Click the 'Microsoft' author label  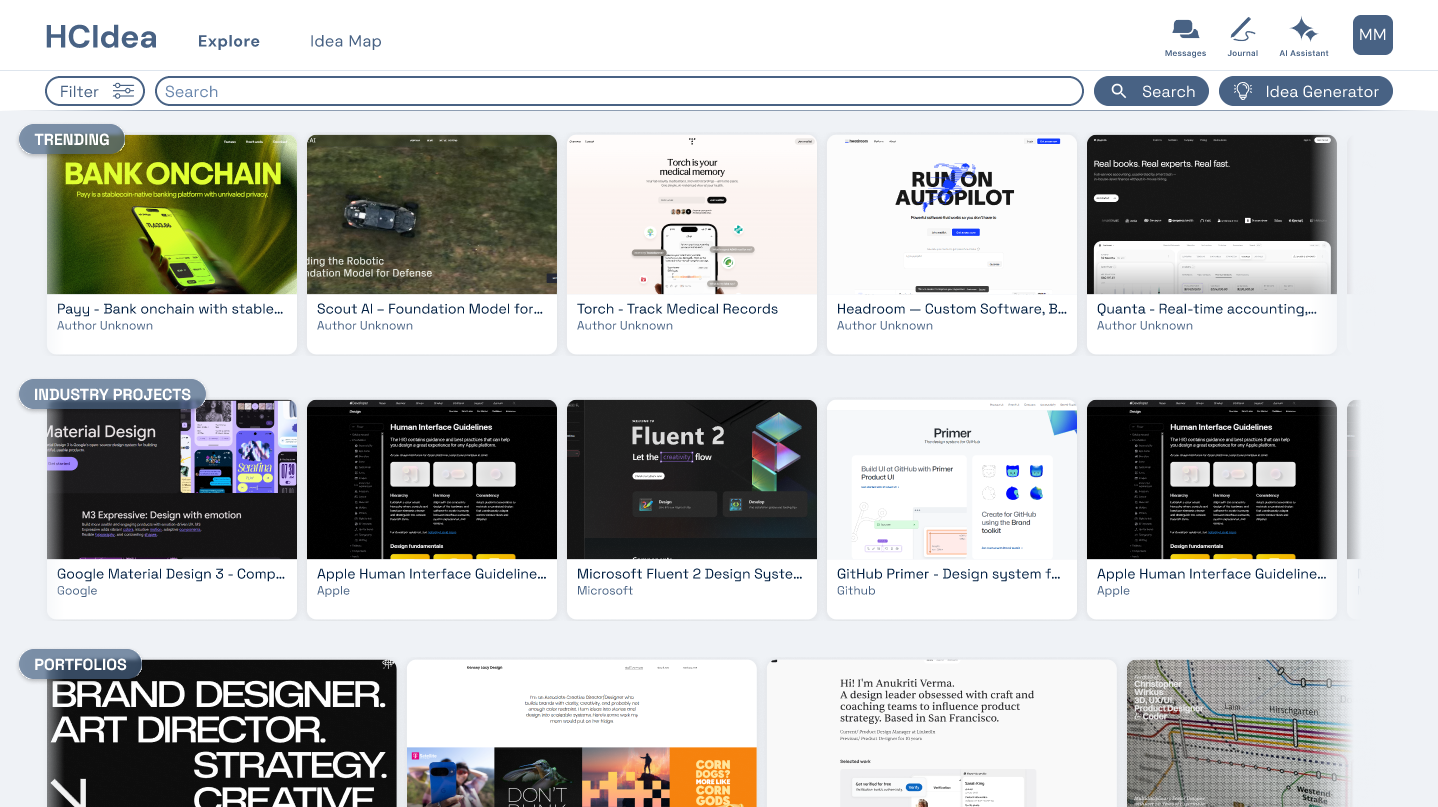pos(605,591)
